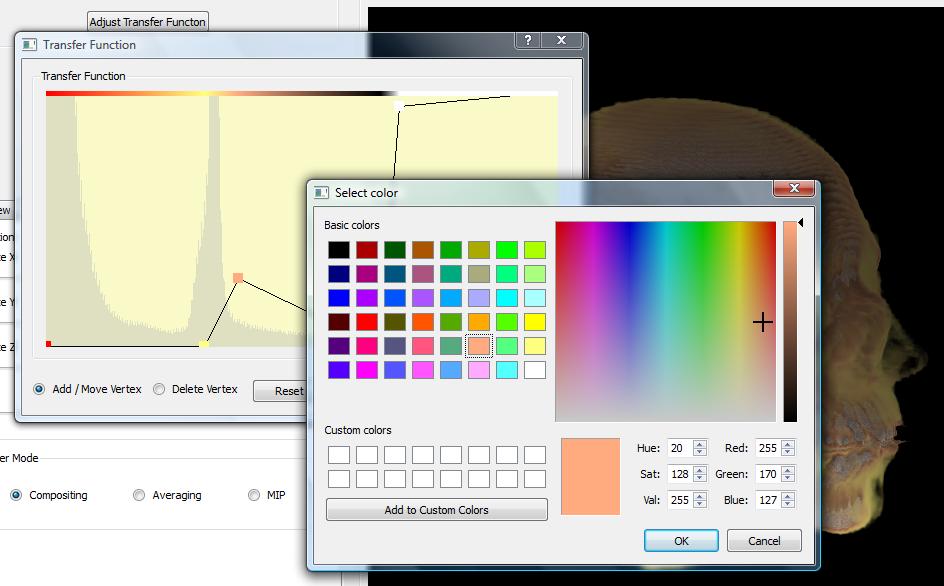Screen dimensions: 944x586
Task: Click the orange transfer function vertex
Action: click(x=238, y=278)
